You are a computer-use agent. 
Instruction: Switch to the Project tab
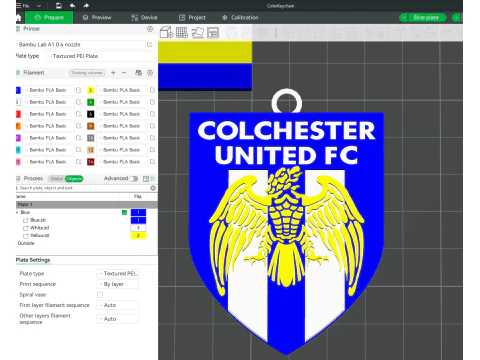click(x=192, y=18)
